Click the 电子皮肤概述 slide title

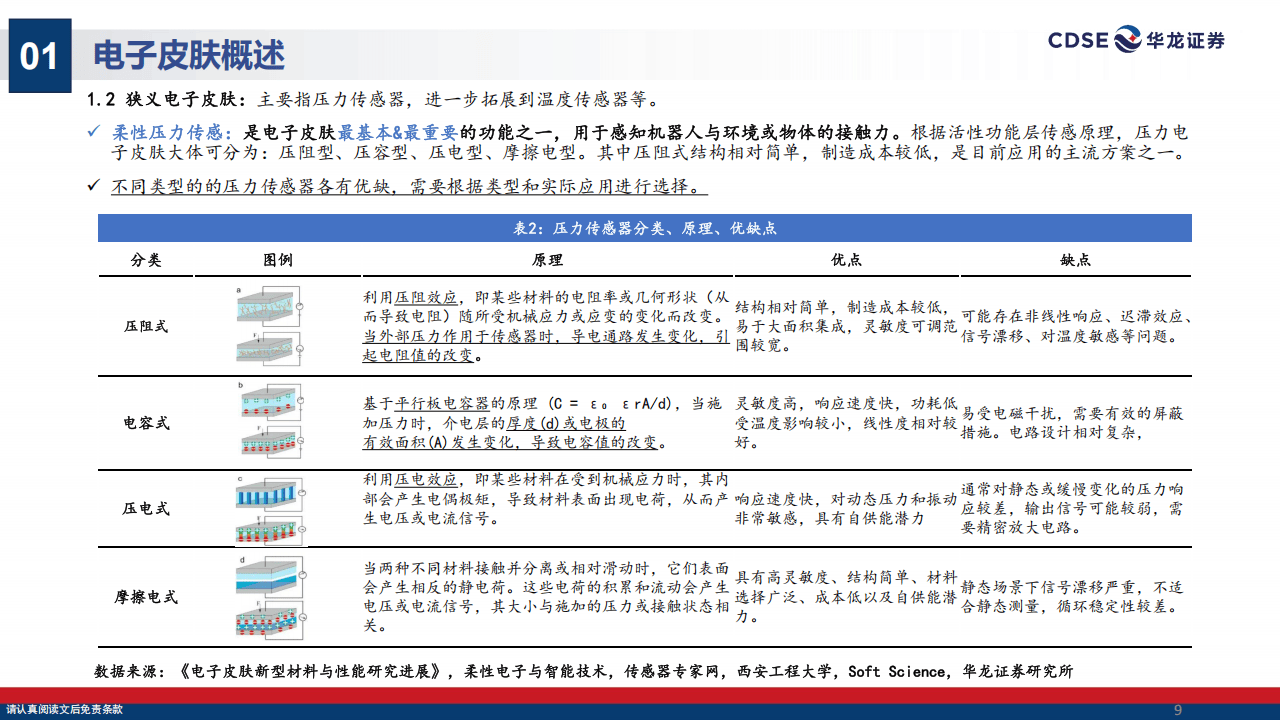click(188, 54)
